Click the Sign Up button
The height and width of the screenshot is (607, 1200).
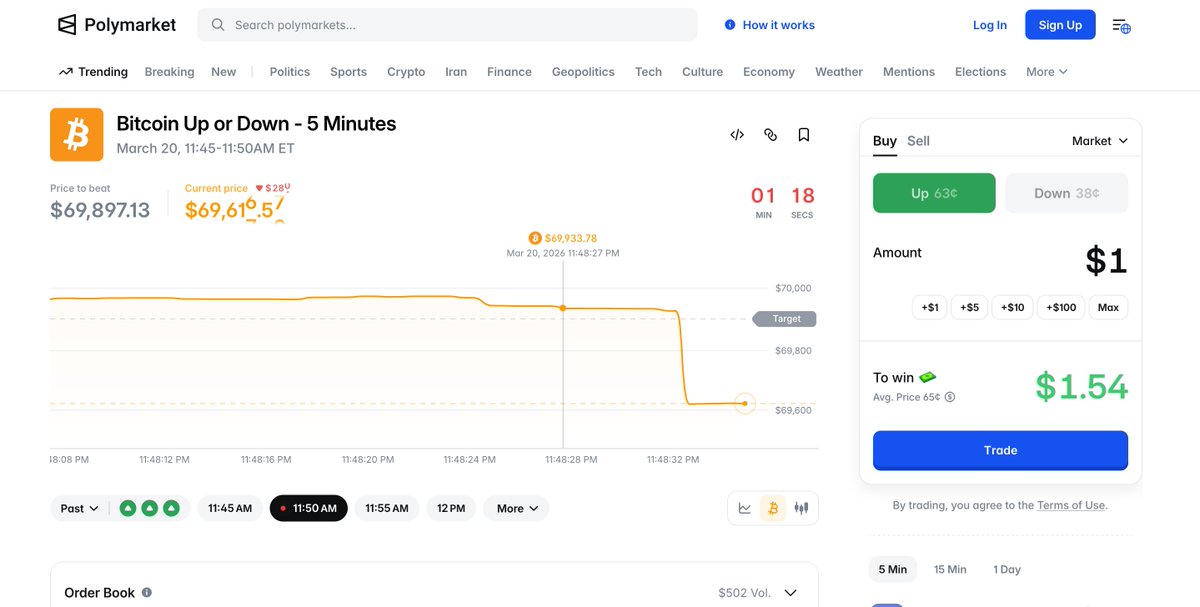pos(1060,25)
